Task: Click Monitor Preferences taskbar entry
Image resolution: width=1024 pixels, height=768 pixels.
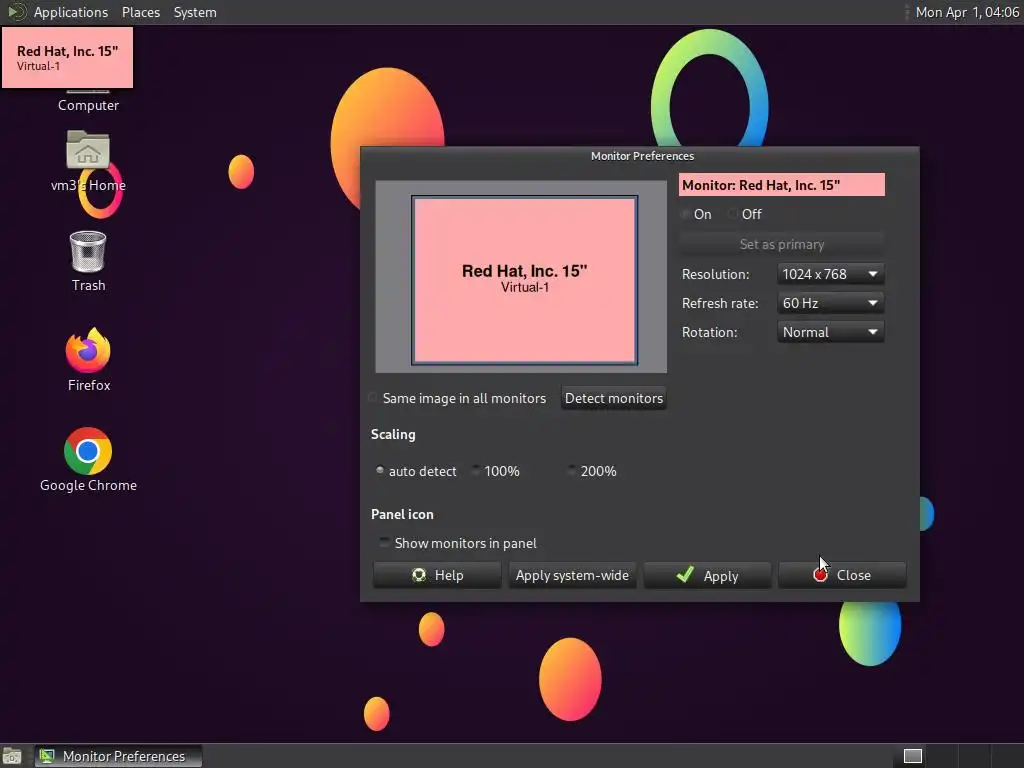Action: click(118, 756)
